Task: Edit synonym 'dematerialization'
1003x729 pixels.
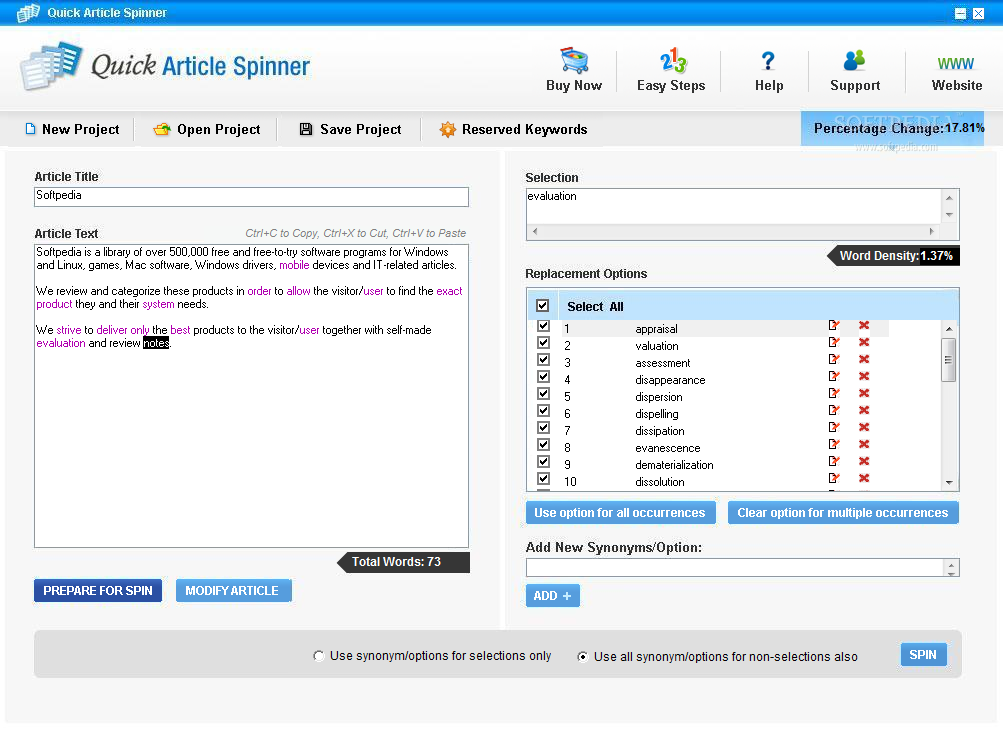Action: click(x=833, y=460)
